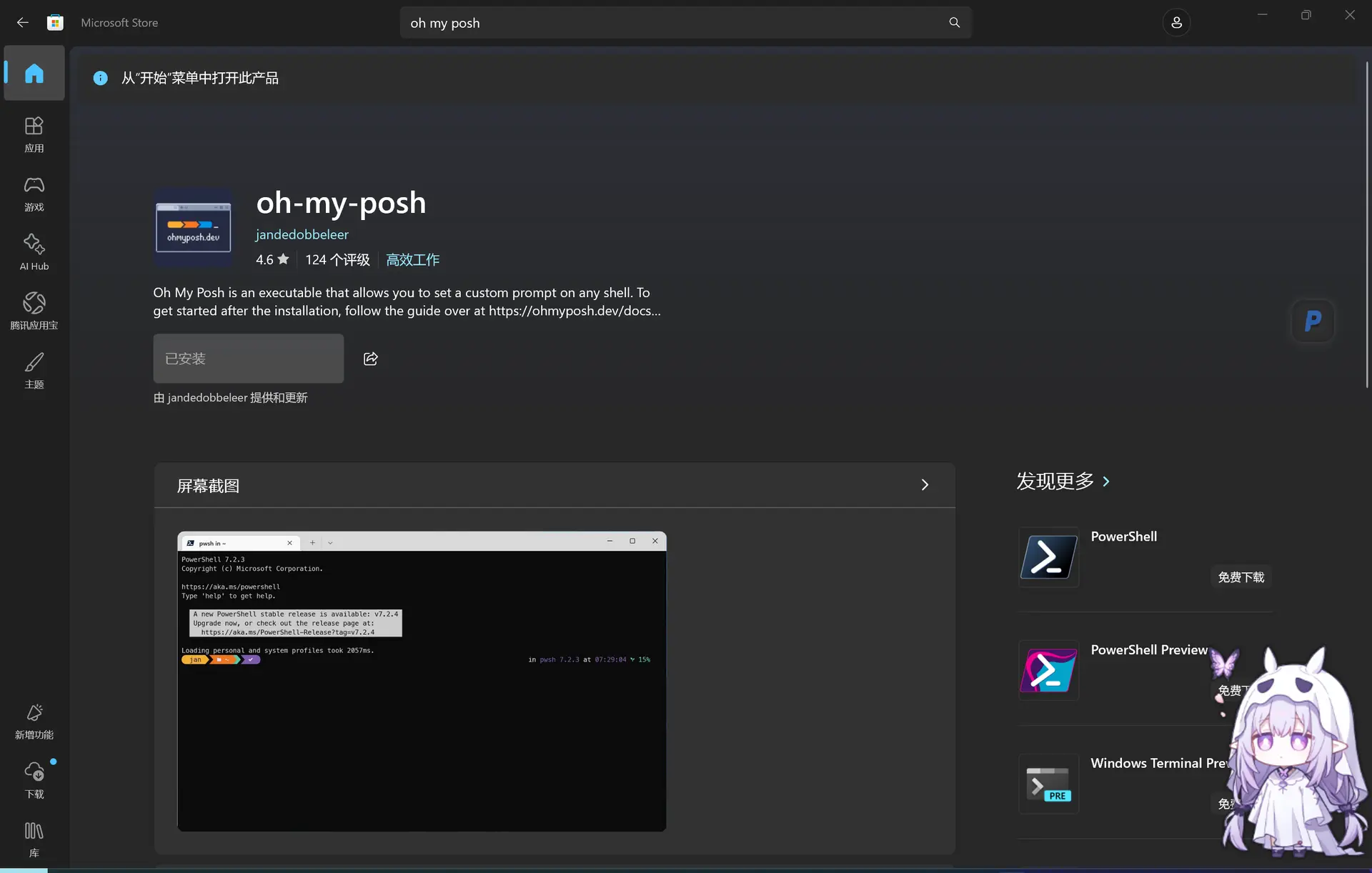Minimize the Microsoft Store window
Image resolution: width=1372 pixels, height=873 pixels.
[1263, 15]
